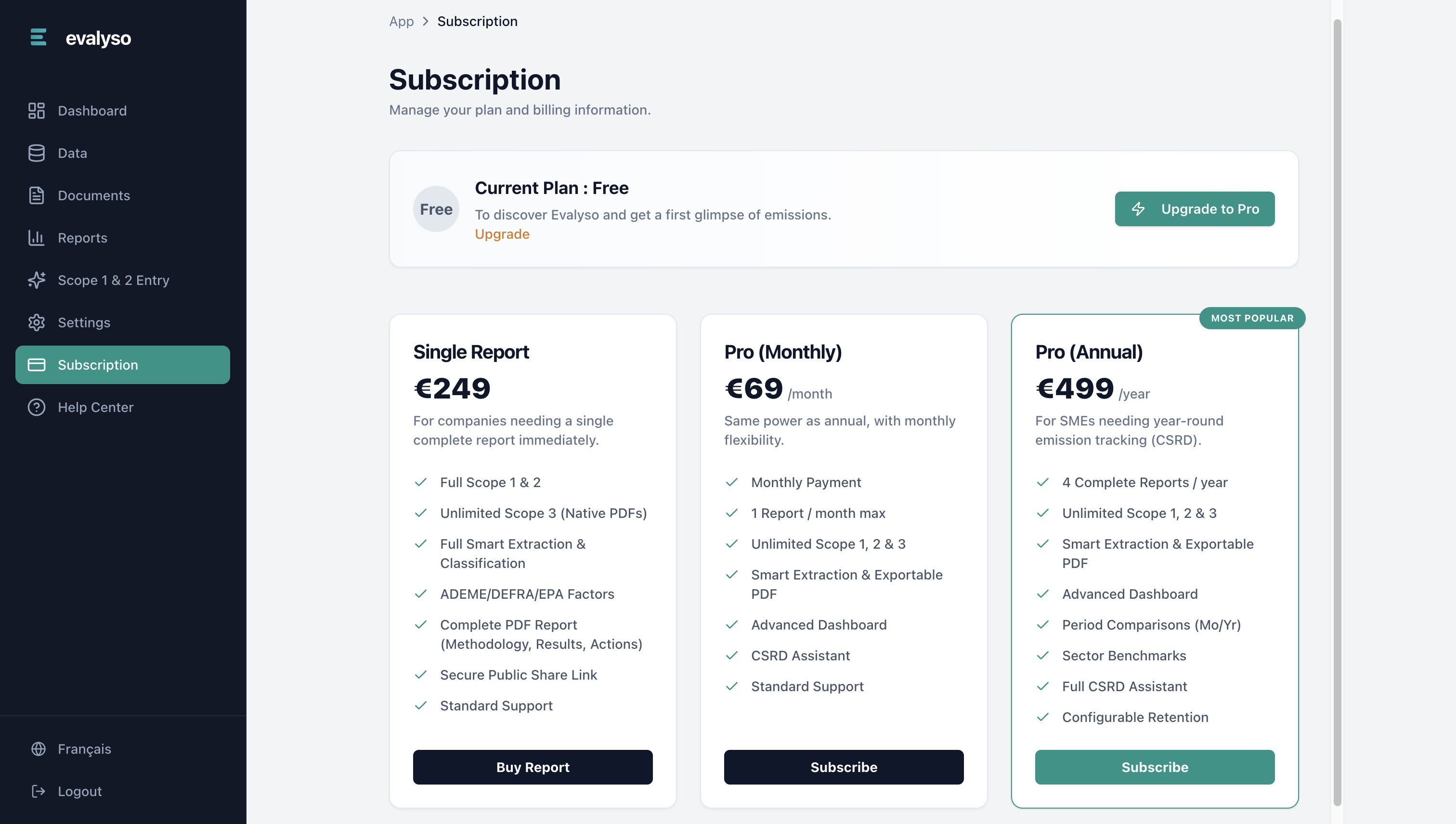Click the Logout arrow icon
Screen dimensions: 1456x824
pos(38,791)
